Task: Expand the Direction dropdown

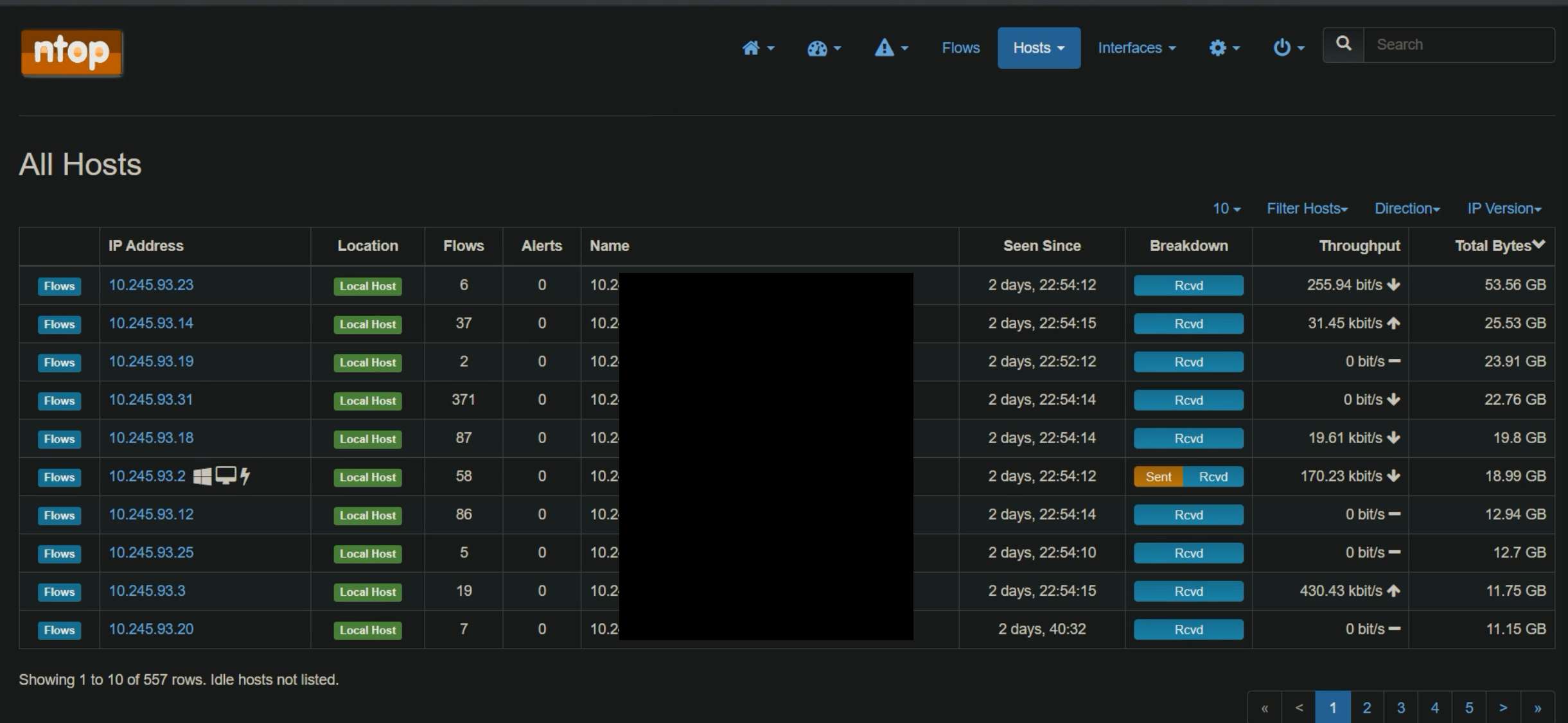Action: coord(1407,209)
